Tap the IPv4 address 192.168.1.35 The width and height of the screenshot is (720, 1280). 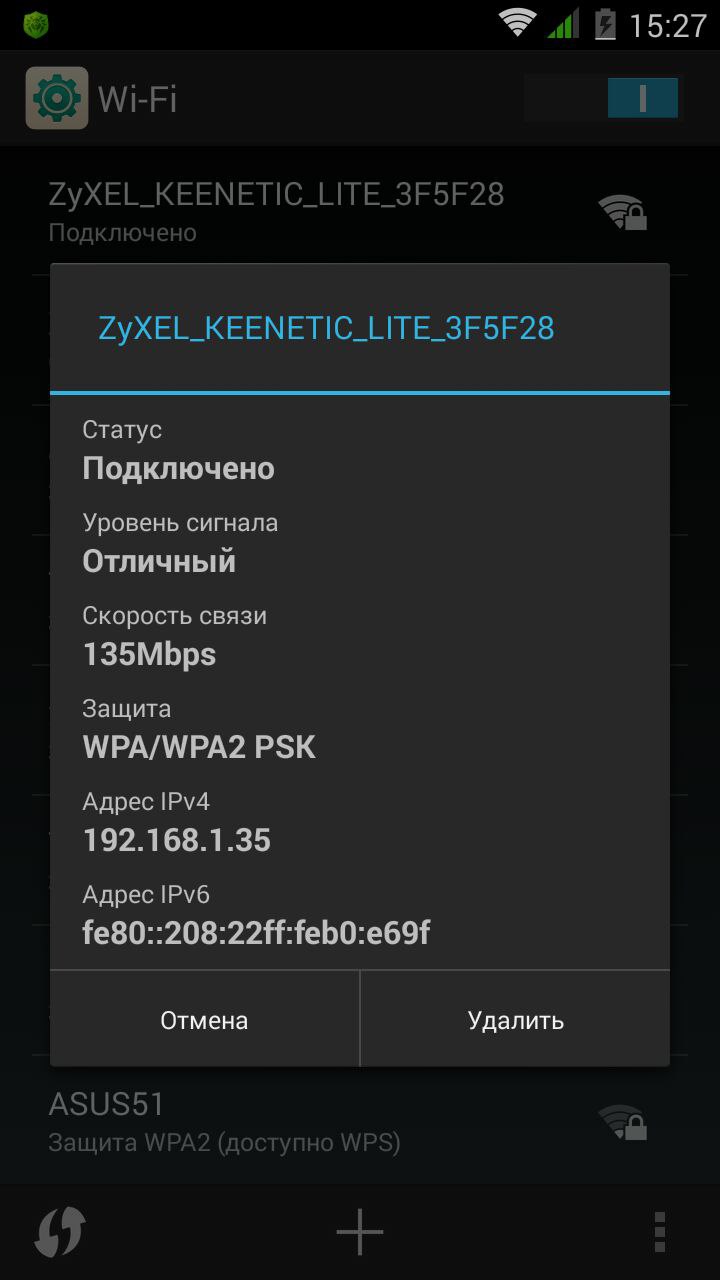tap(176, 840)
